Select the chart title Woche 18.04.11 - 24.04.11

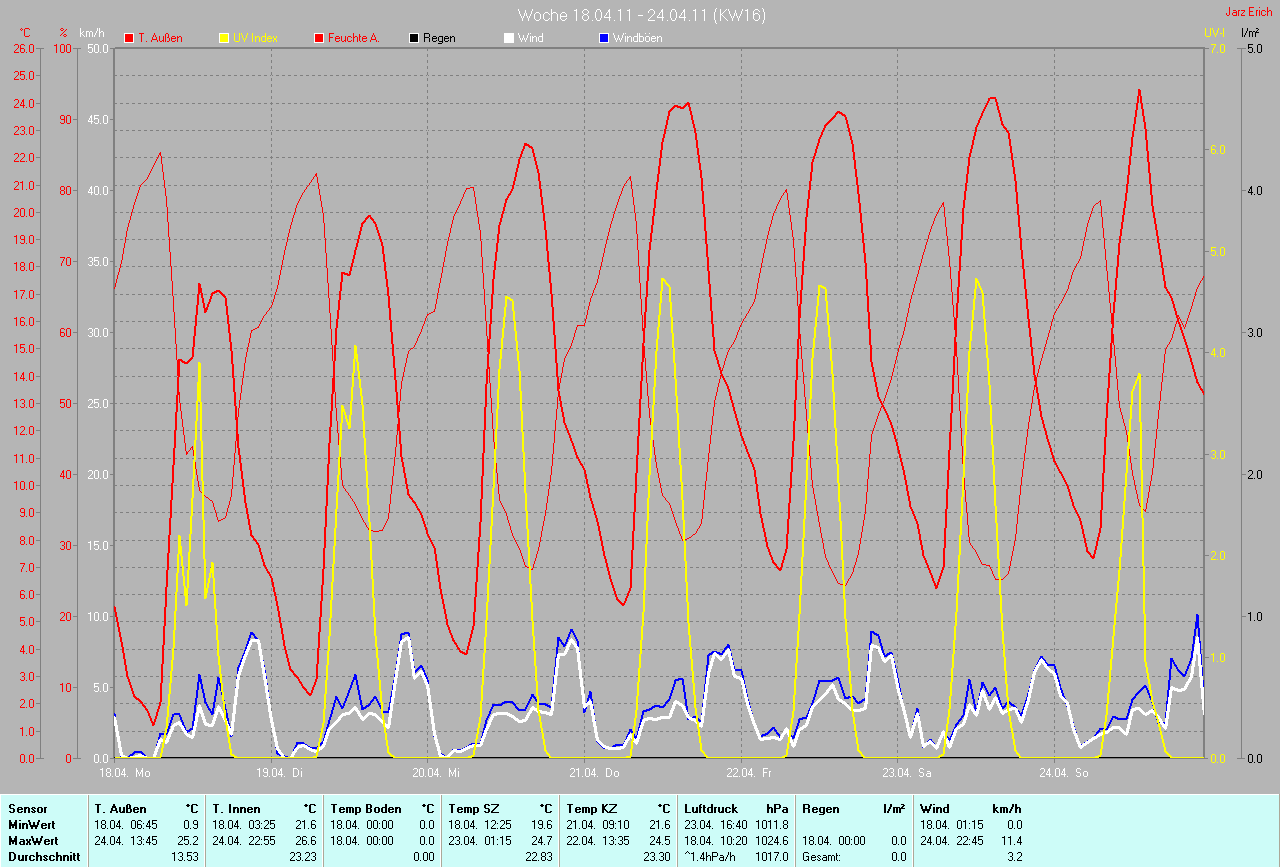[641, 15]
